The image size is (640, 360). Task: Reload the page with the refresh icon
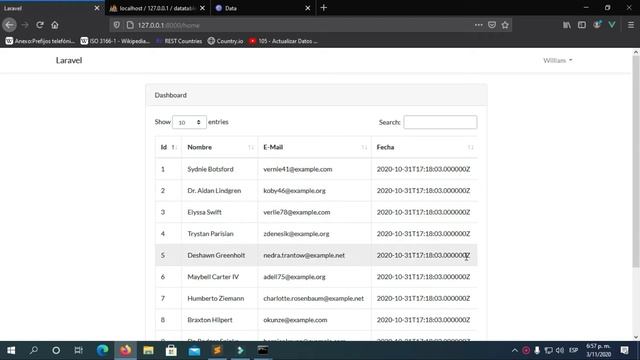click(40, 25)
